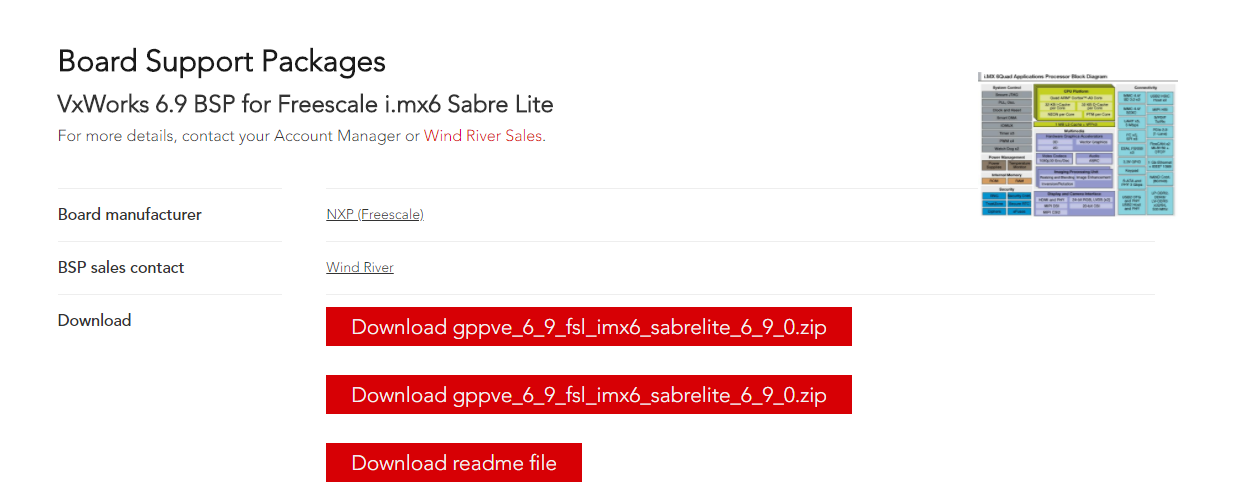Click the Board Support Packages heading
1238x498 pixels.
tap(221, 61)
